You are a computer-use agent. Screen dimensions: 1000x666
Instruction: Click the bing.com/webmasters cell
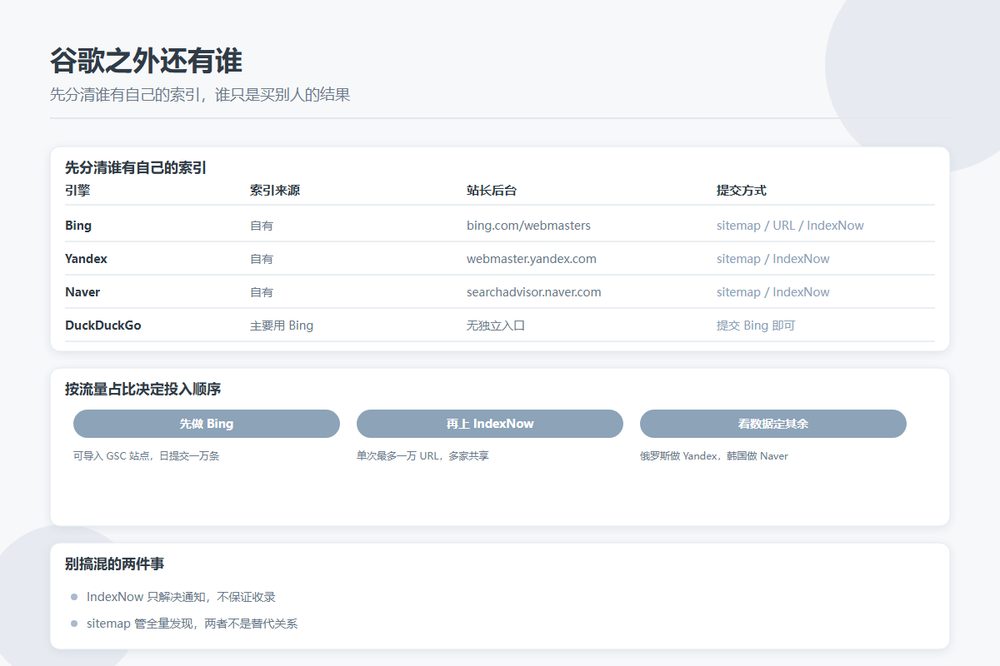click(529, 225)
